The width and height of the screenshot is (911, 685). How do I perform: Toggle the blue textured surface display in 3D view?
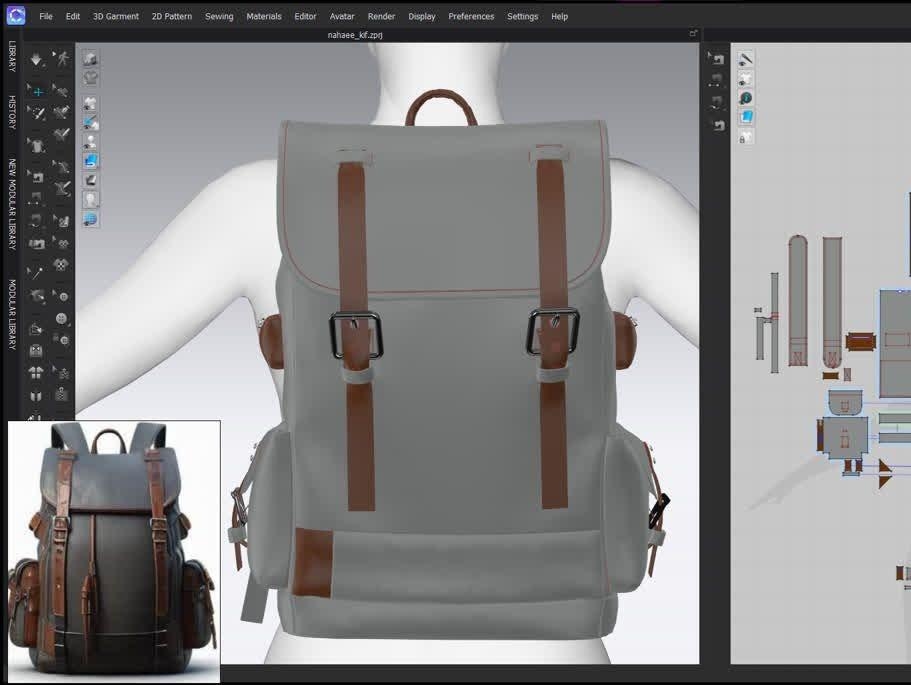coord(91,160)
